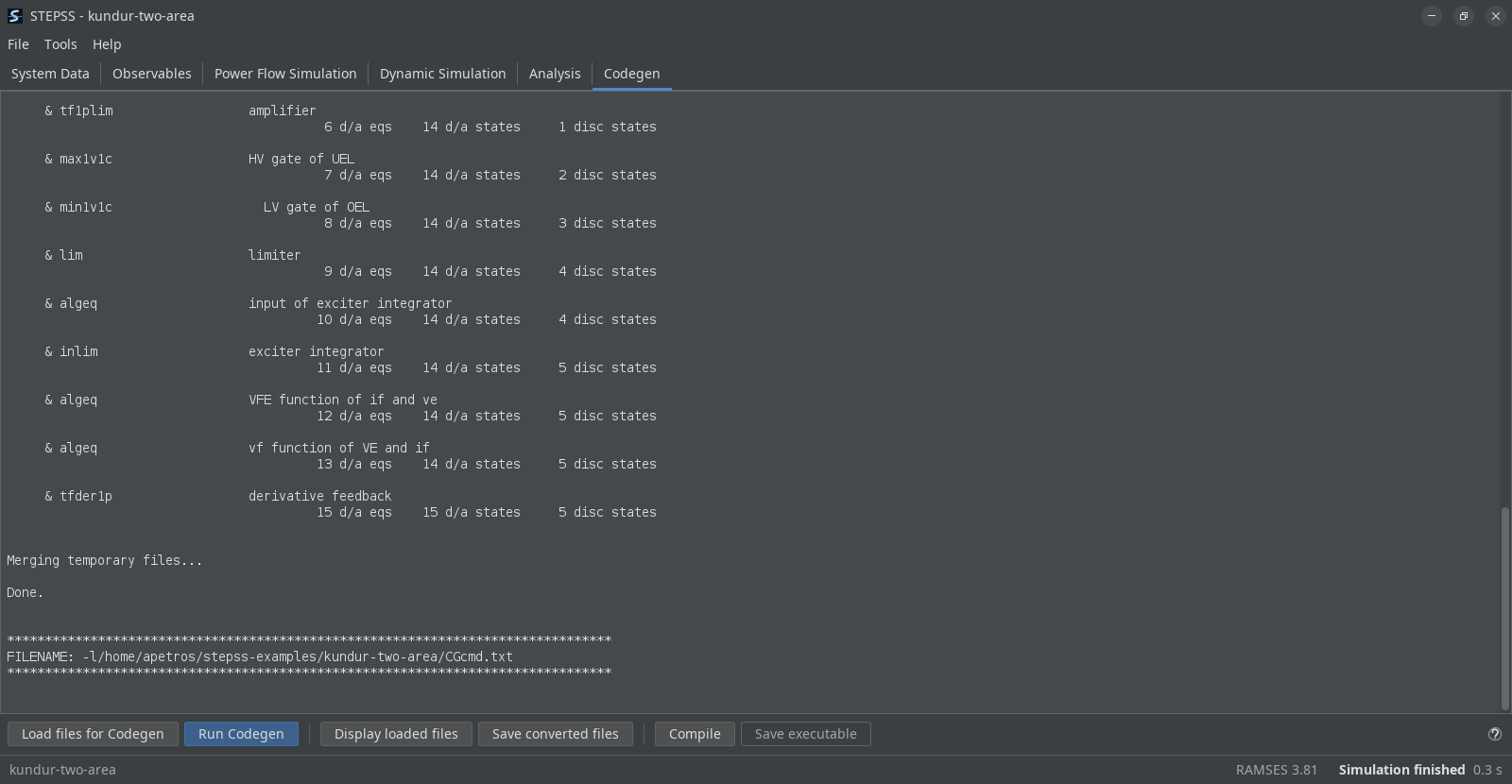Viewport: 1512px width, 784px height.
Task: Click 'LV gate of OEL' description
Action: (317, 207)
